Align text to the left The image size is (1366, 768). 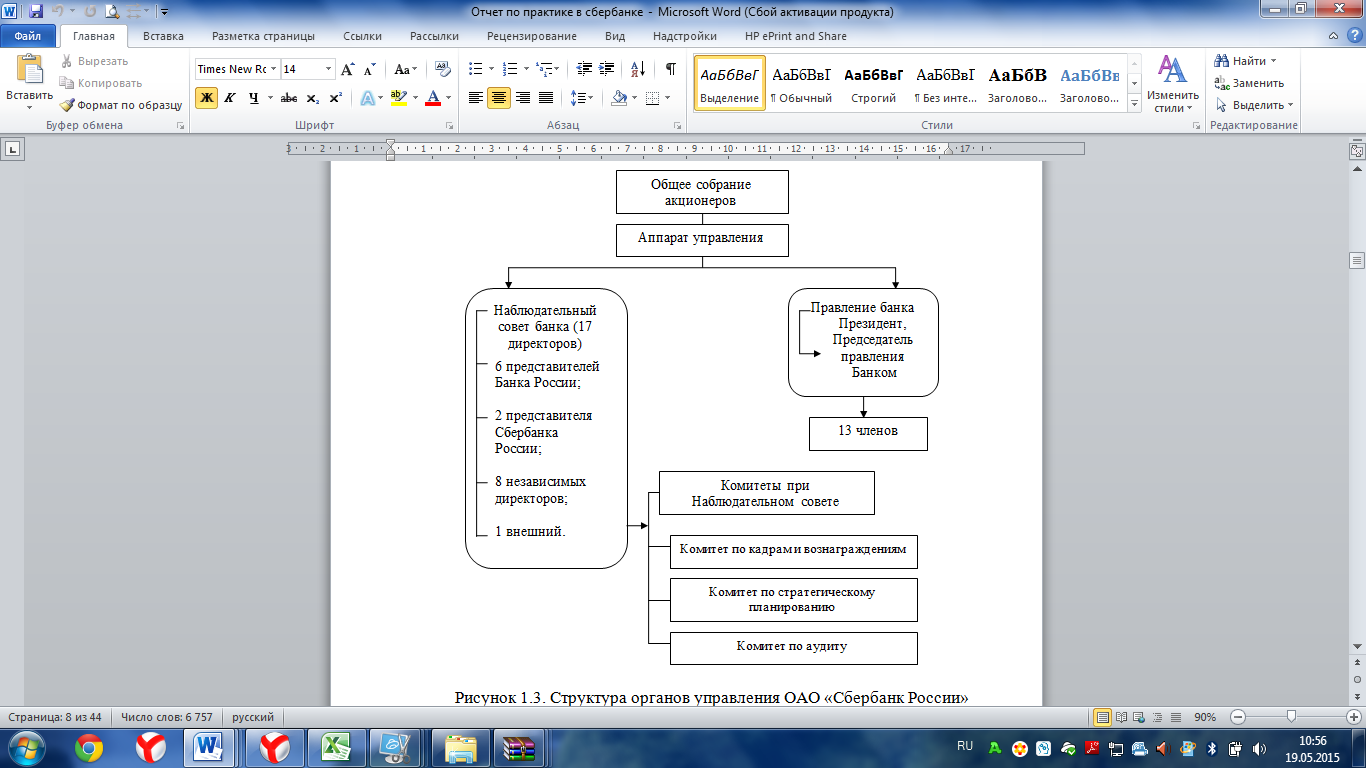(x=476, y=98)
